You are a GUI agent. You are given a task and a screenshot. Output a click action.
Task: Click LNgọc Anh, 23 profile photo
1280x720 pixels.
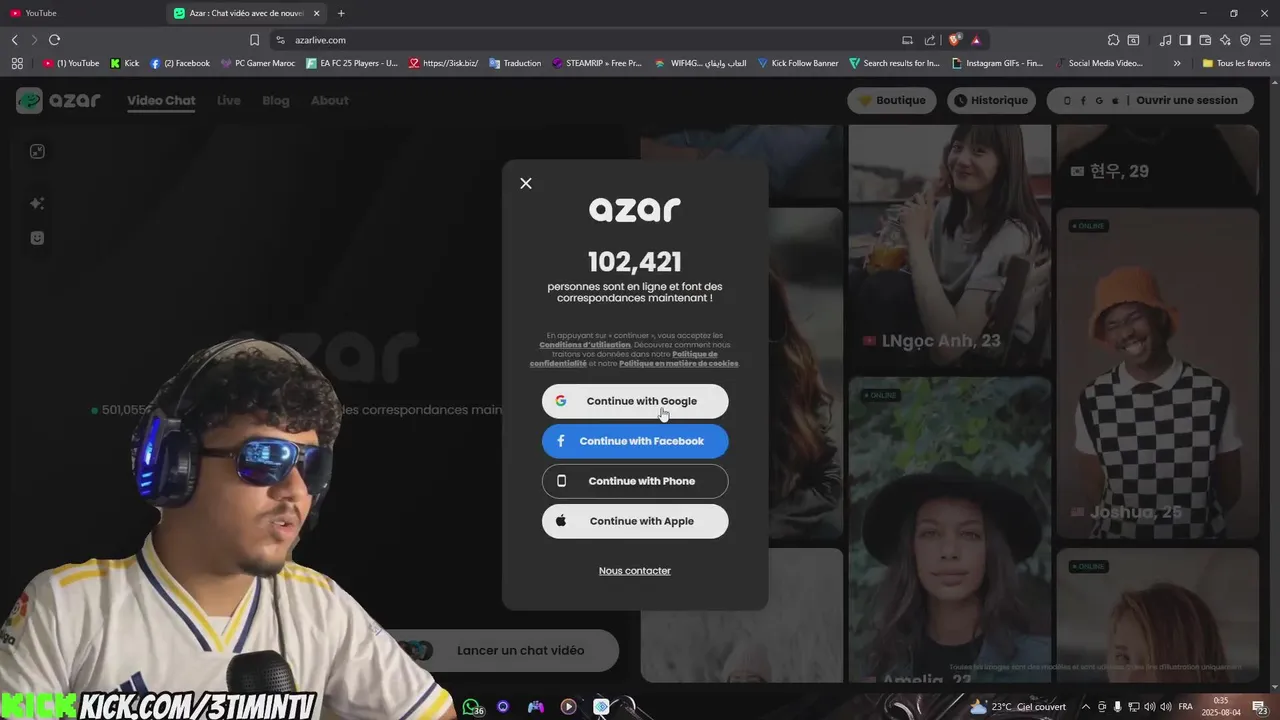950,245
